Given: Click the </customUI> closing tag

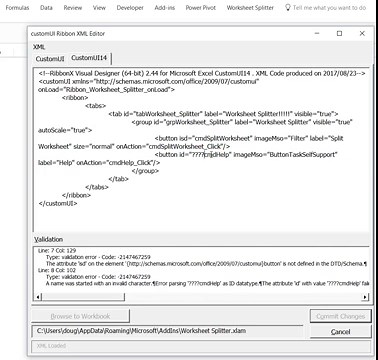Looking at the screenshot, I should coord(58,203).
